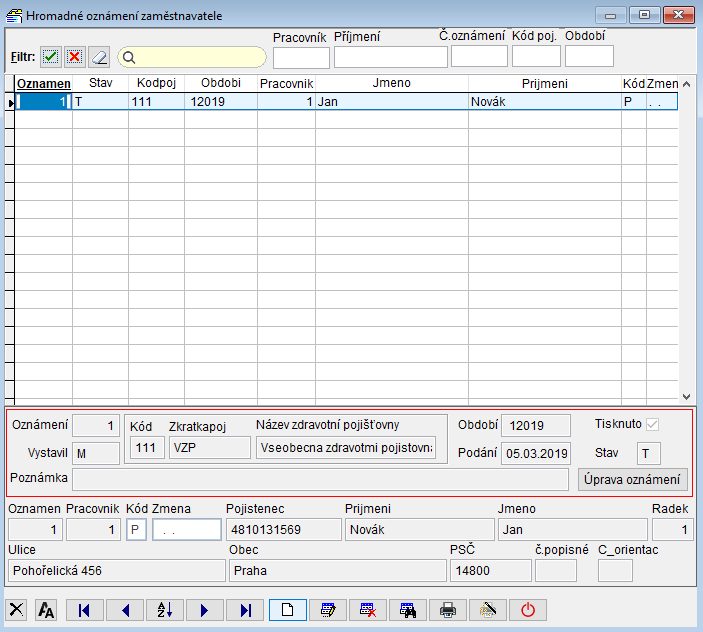703x632 pixels.
Task: Click the Č.oznámení filter field
Action: coord(479,56)
